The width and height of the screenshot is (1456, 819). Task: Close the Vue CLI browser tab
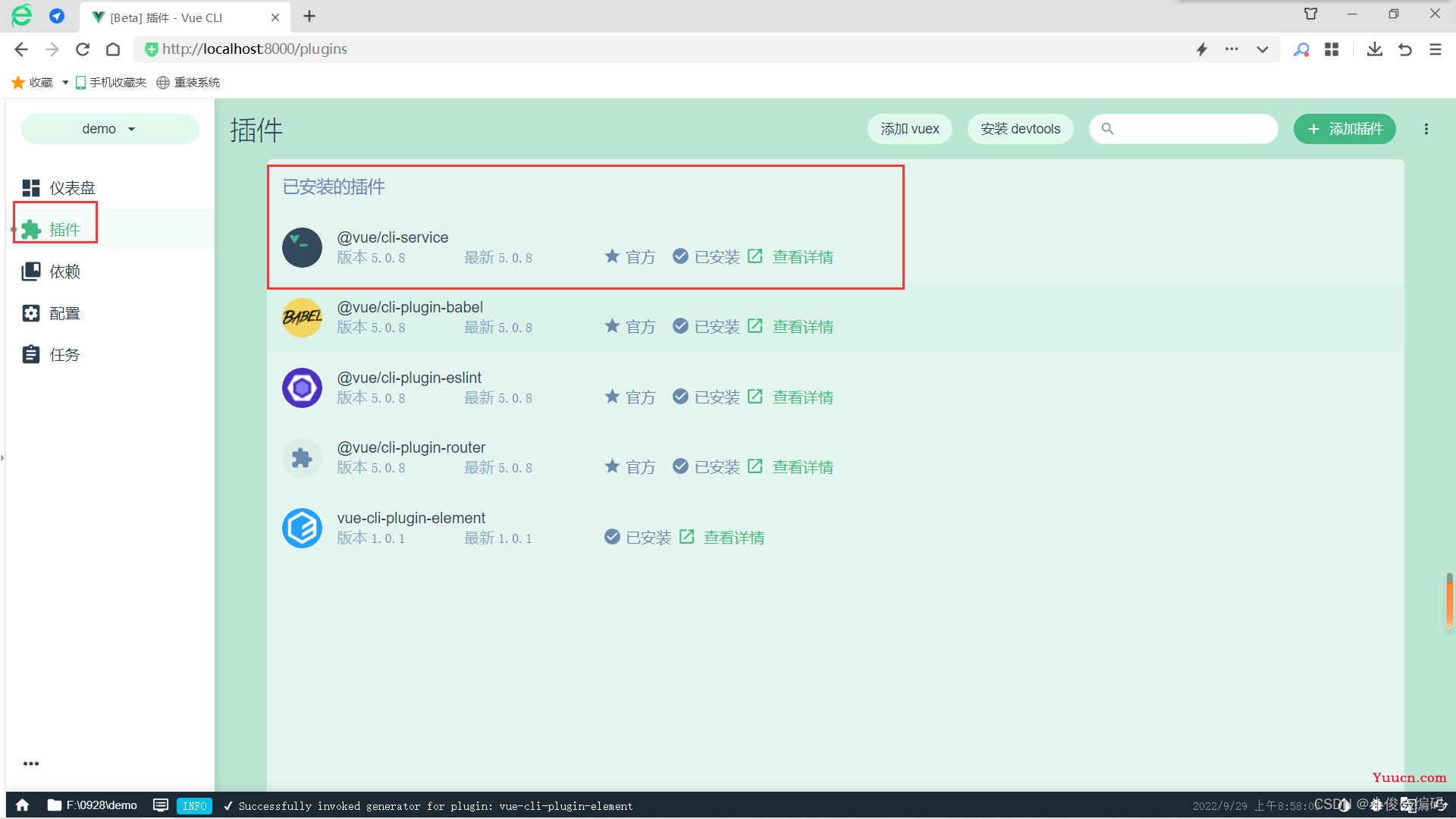coord(275,17)
